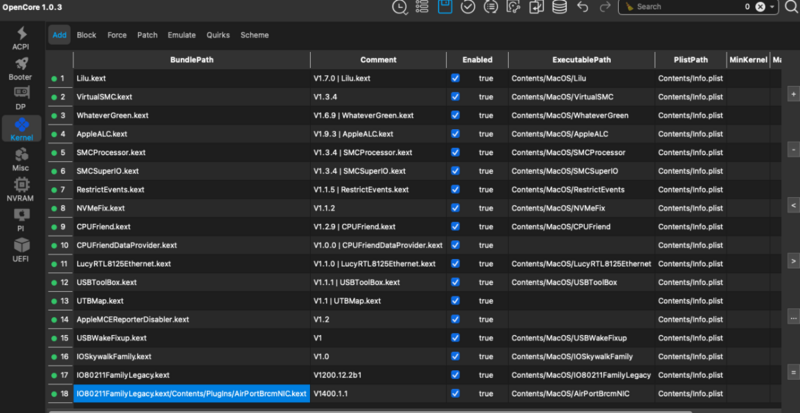
Task: Switch to the Quirks tab
Action: [218, 35]
